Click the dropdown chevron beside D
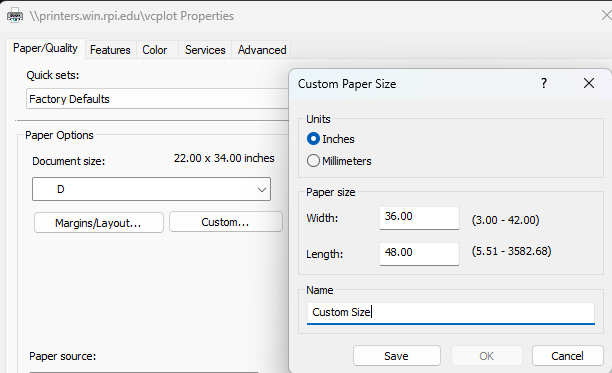This screenshot has height=373, width=612. (x=262, y=190)
